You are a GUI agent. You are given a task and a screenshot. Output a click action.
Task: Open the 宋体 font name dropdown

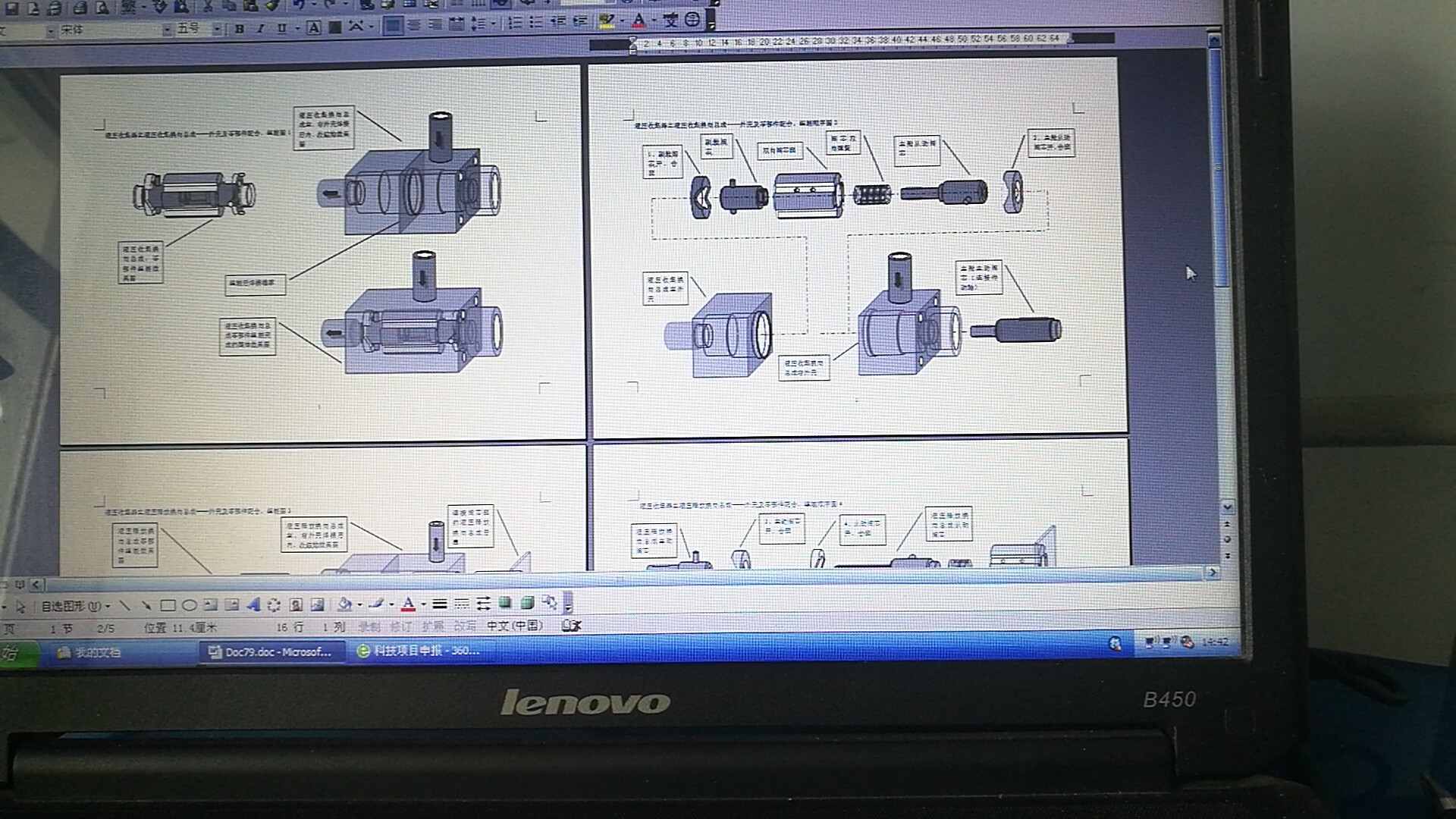coord(166,30)
